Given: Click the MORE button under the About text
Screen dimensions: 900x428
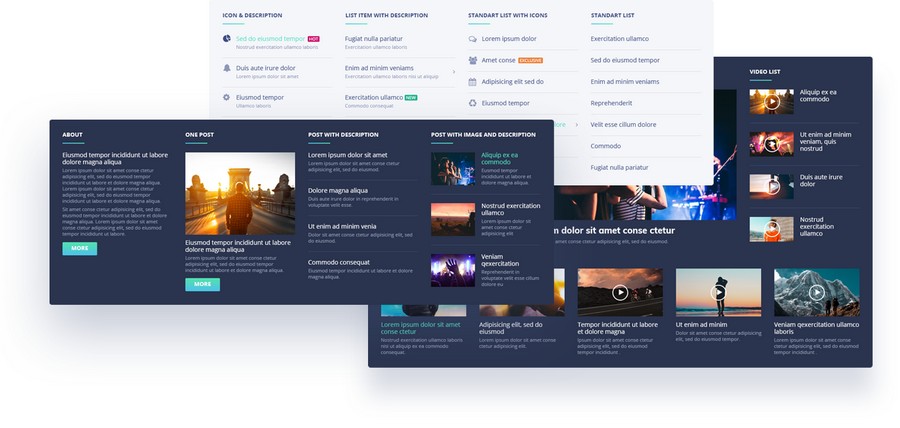Looking at the screenshot, I should [x=80, y=248].
